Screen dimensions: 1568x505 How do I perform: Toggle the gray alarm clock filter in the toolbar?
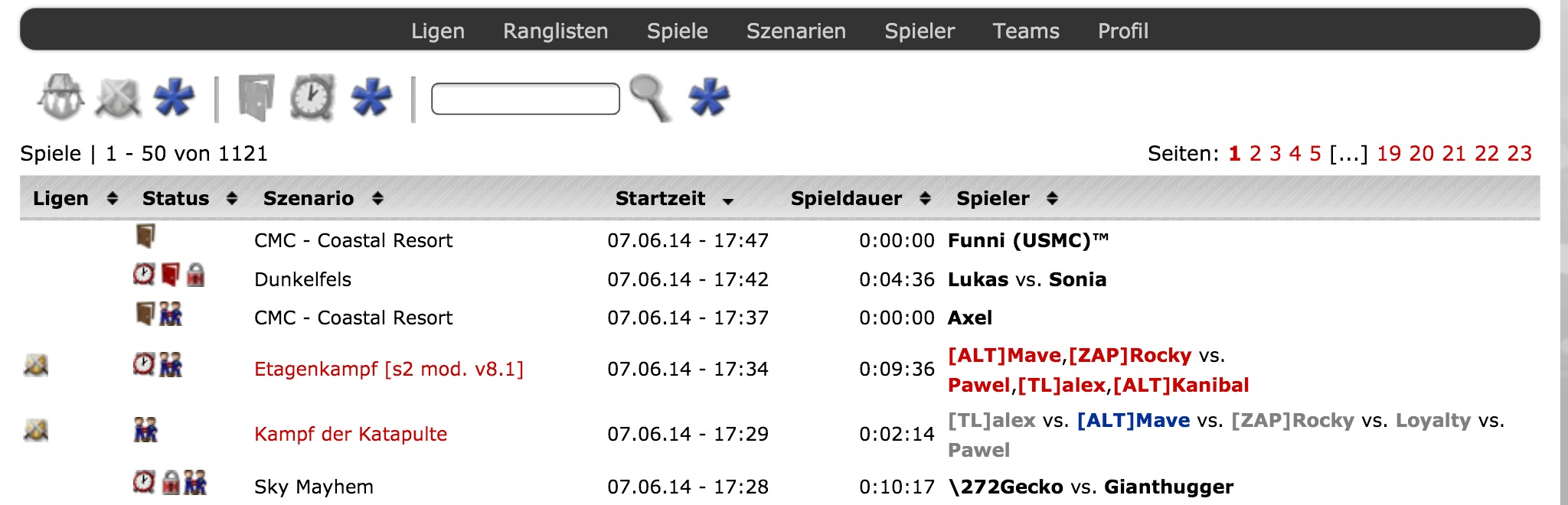[312, 98]
